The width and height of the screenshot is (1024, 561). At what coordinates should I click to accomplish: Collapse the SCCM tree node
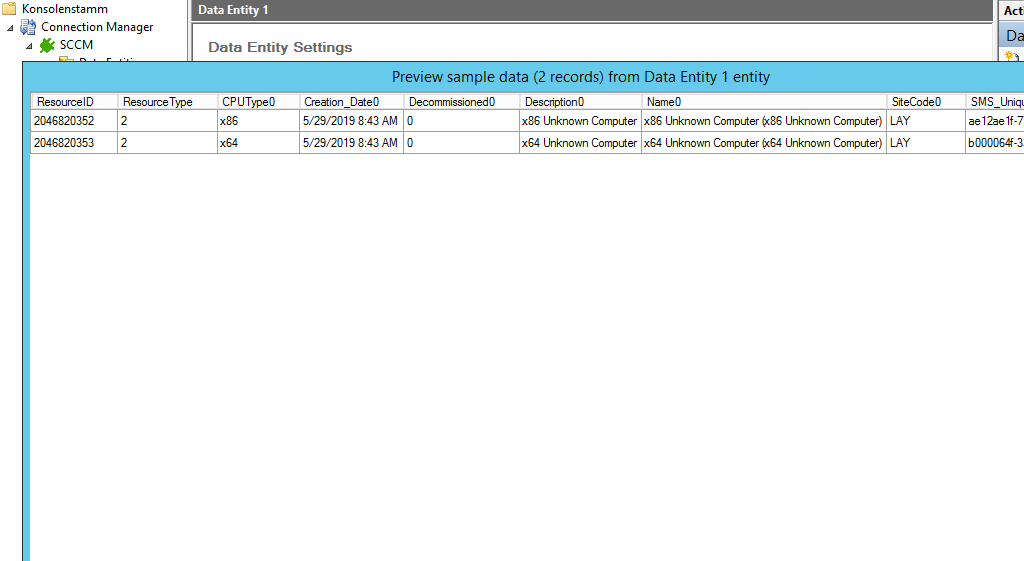29,45
